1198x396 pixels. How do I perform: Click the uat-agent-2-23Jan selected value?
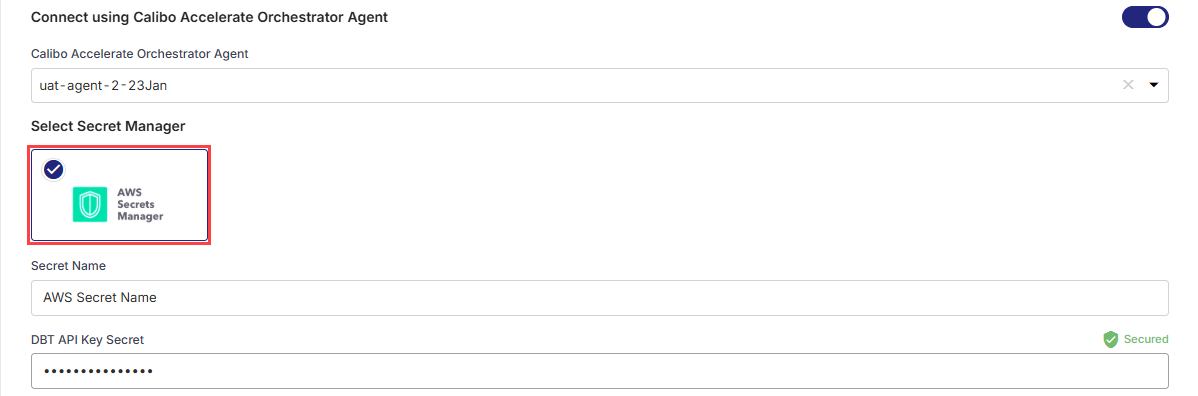(103, 86)
